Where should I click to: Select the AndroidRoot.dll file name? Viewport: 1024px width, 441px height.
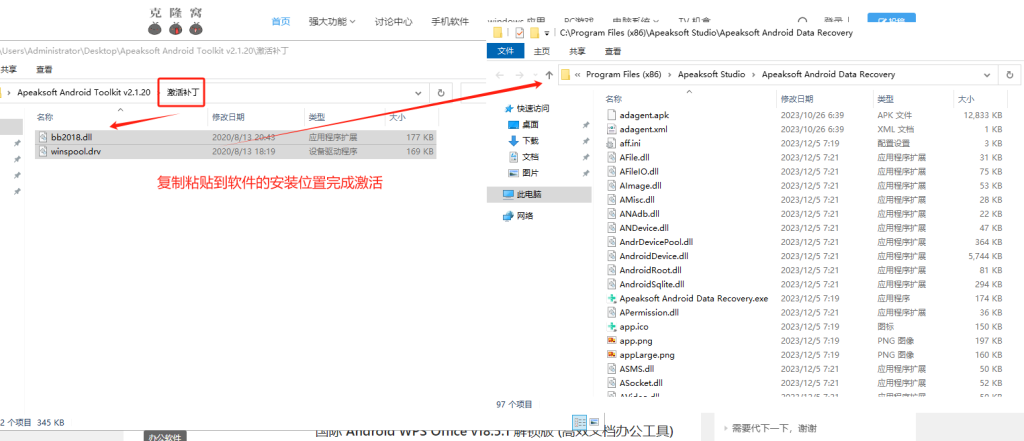pos(650,270)
